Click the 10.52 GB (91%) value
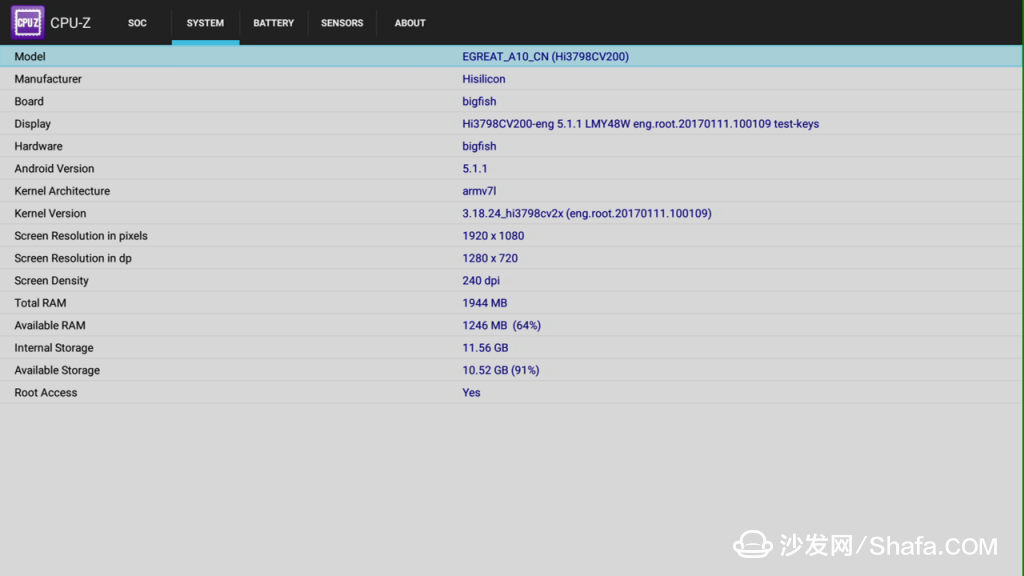This screenshot has width=1024, height=576. point(501,370)
